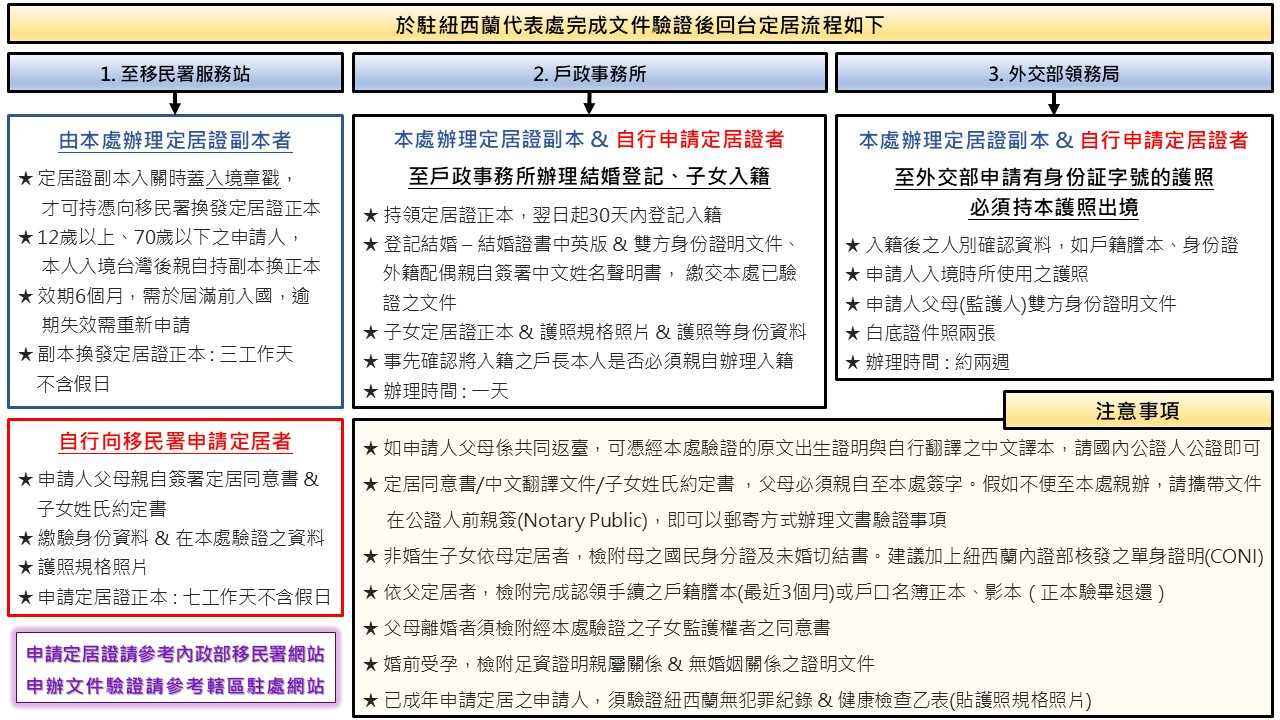The height and width of the screenshot is (720, 1280).
Task: Click heading 由本處辦理定居證副本者
Action: [175, 140]
